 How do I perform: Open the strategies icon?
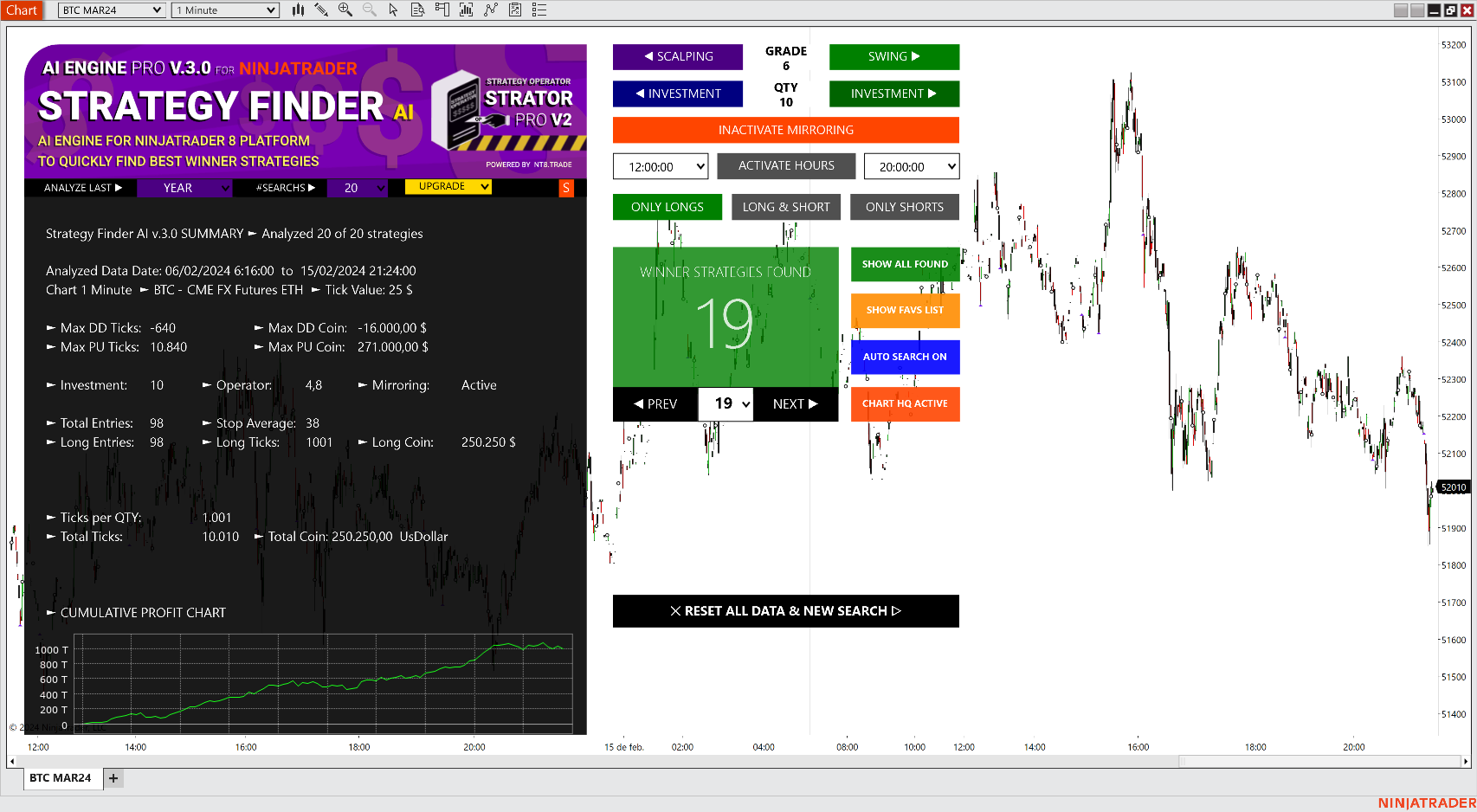point(515,10)
